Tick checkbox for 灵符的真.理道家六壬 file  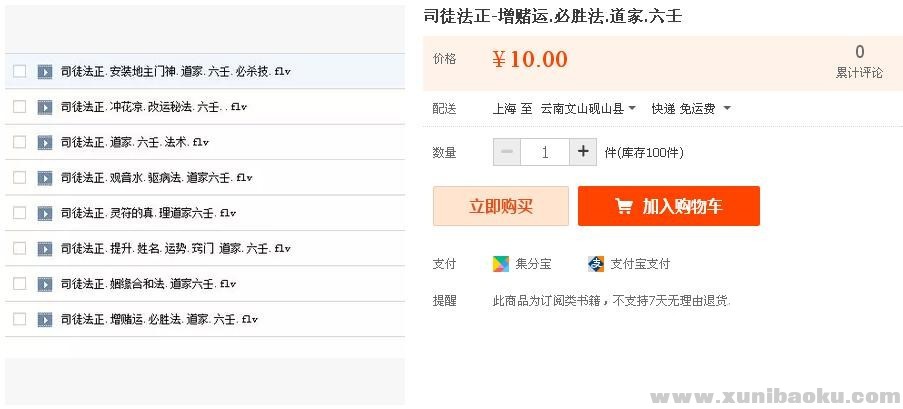pos(20,213)
